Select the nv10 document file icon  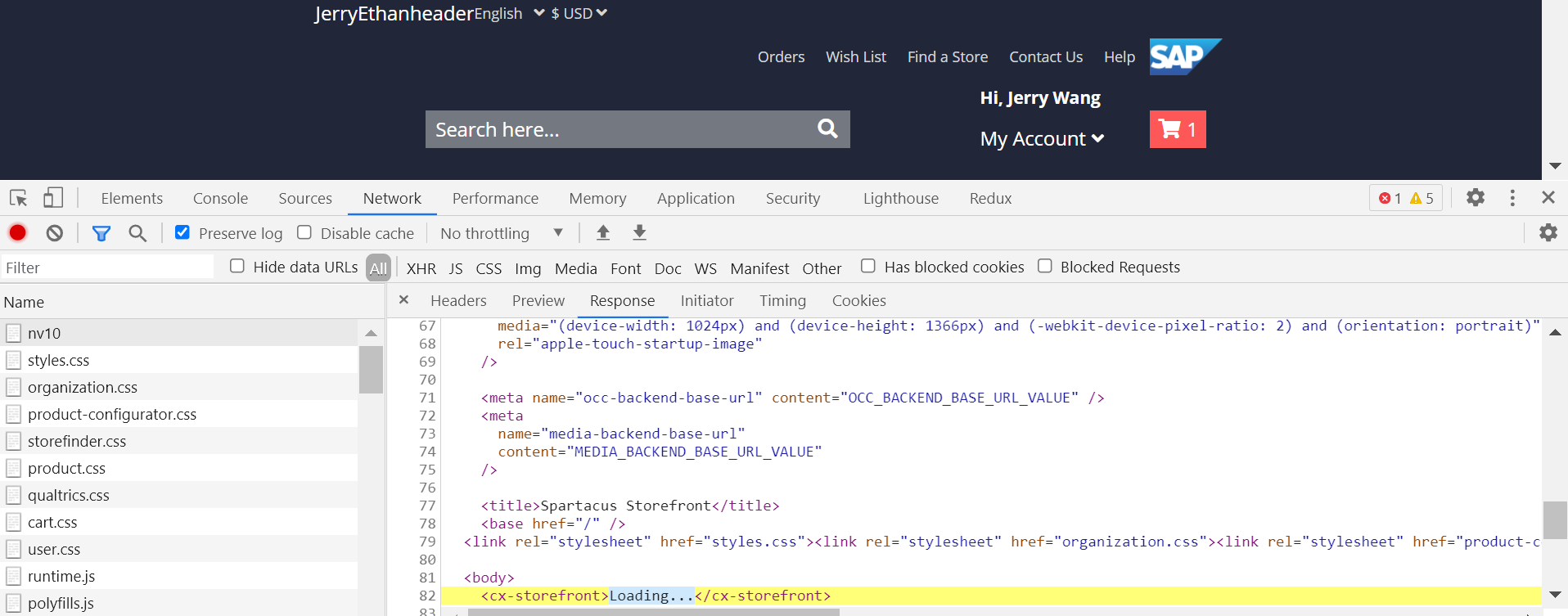13,333
